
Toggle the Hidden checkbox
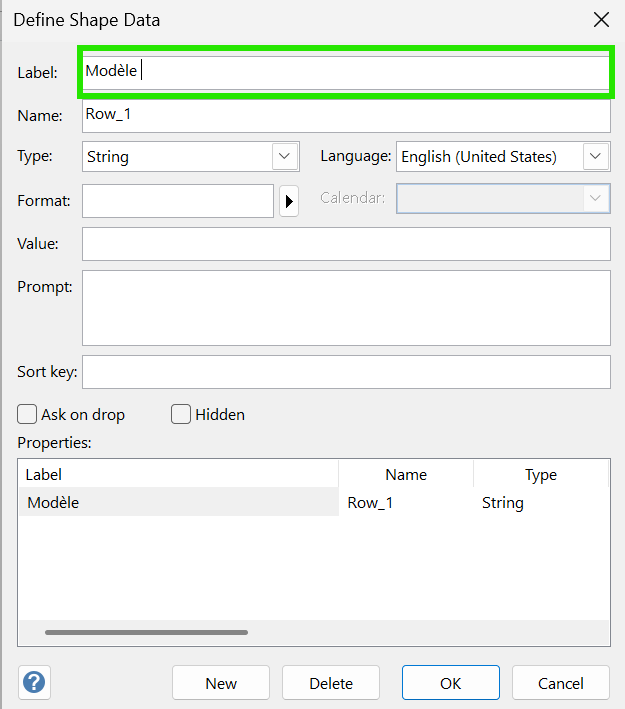tap(181, 414)
